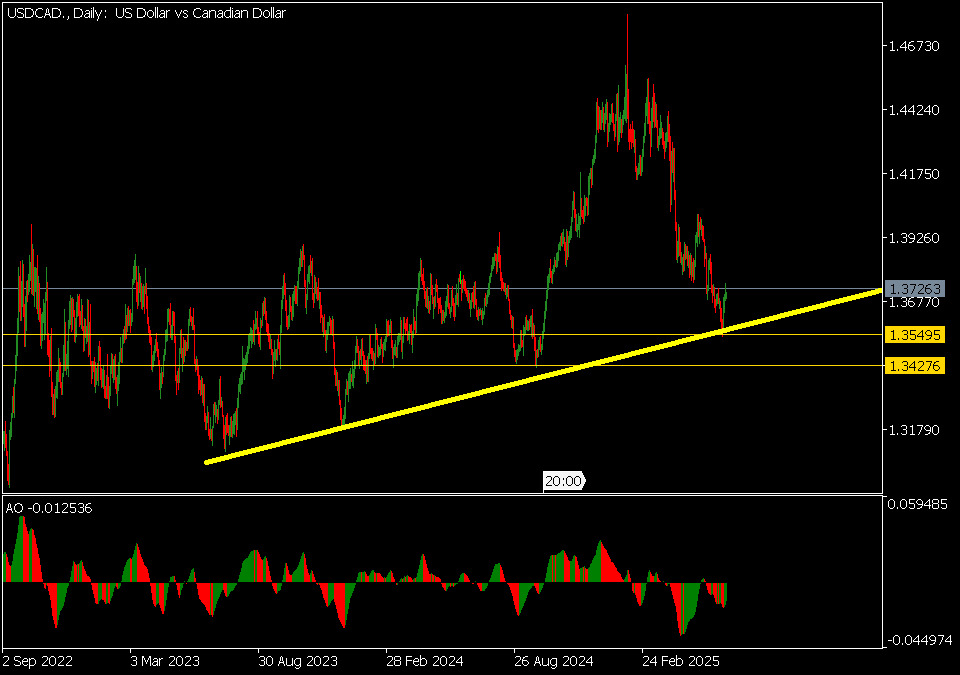Click the 1.31790 price axis value
Screen dimensions: 960x675
pos(913,430)
